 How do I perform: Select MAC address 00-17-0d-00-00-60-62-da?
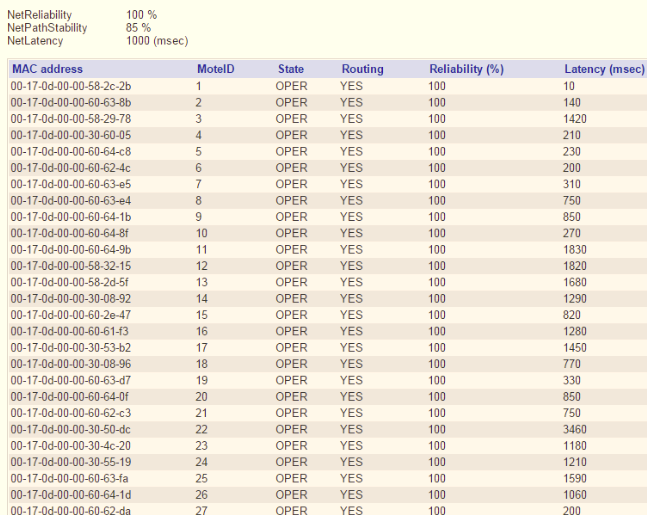71,510
